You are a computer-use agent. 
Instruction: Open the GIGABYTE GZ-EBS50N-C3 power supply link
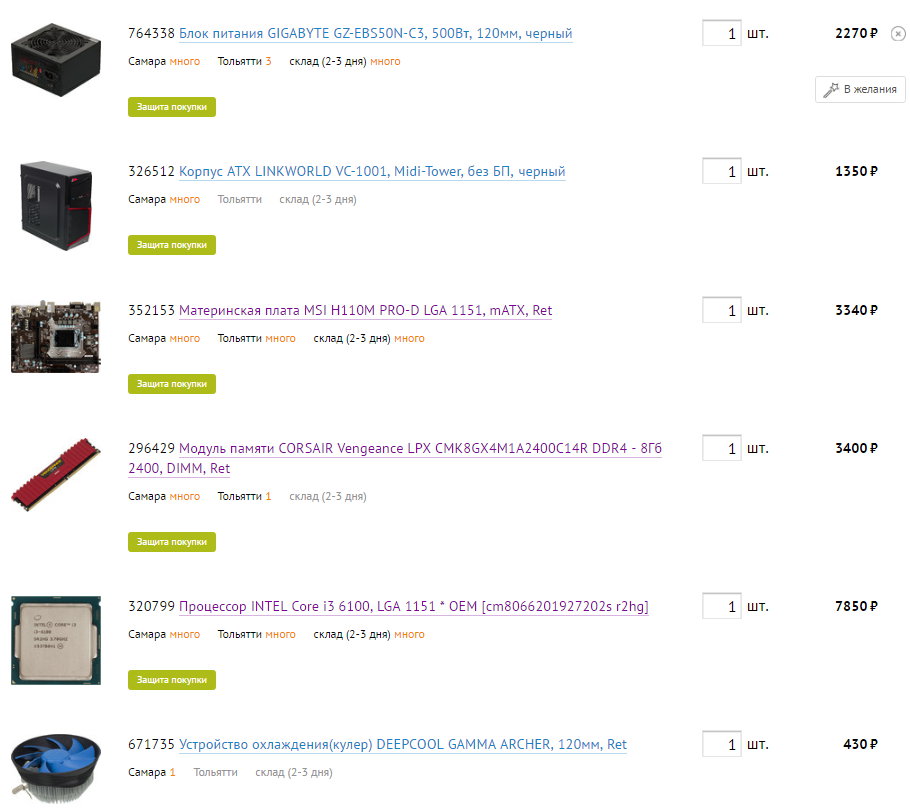tap(375, 34)
